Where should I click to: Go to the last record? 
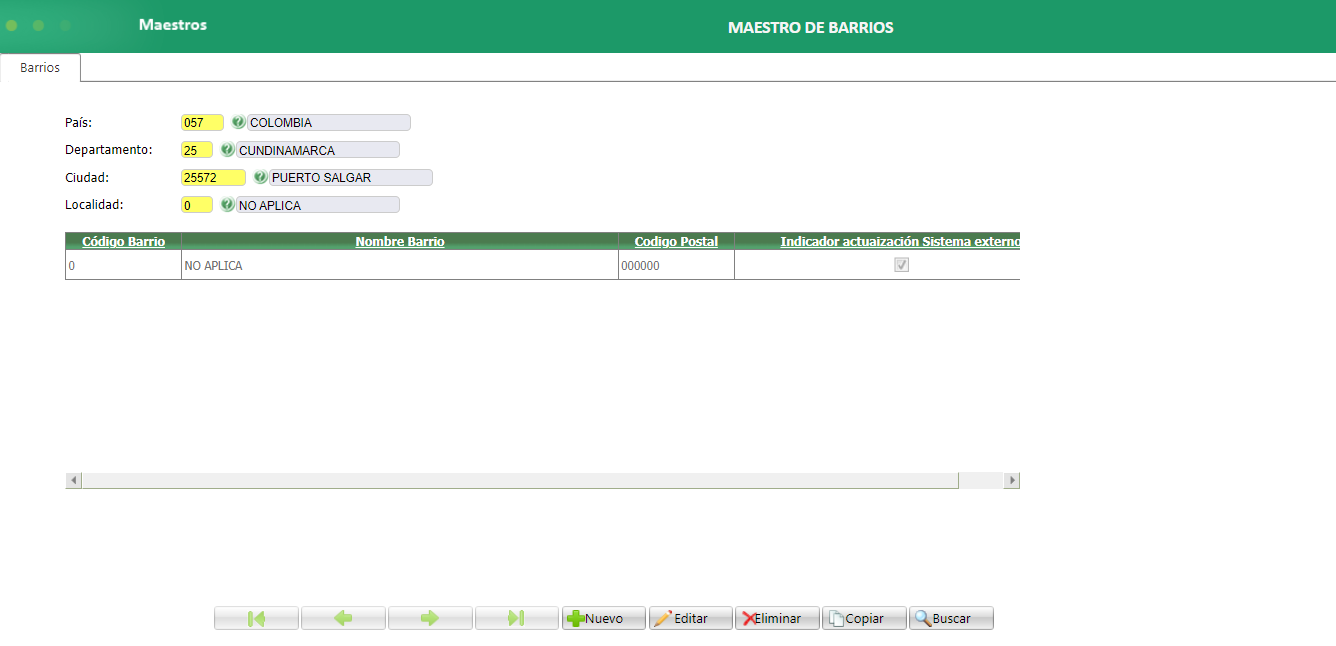[517, 618]
